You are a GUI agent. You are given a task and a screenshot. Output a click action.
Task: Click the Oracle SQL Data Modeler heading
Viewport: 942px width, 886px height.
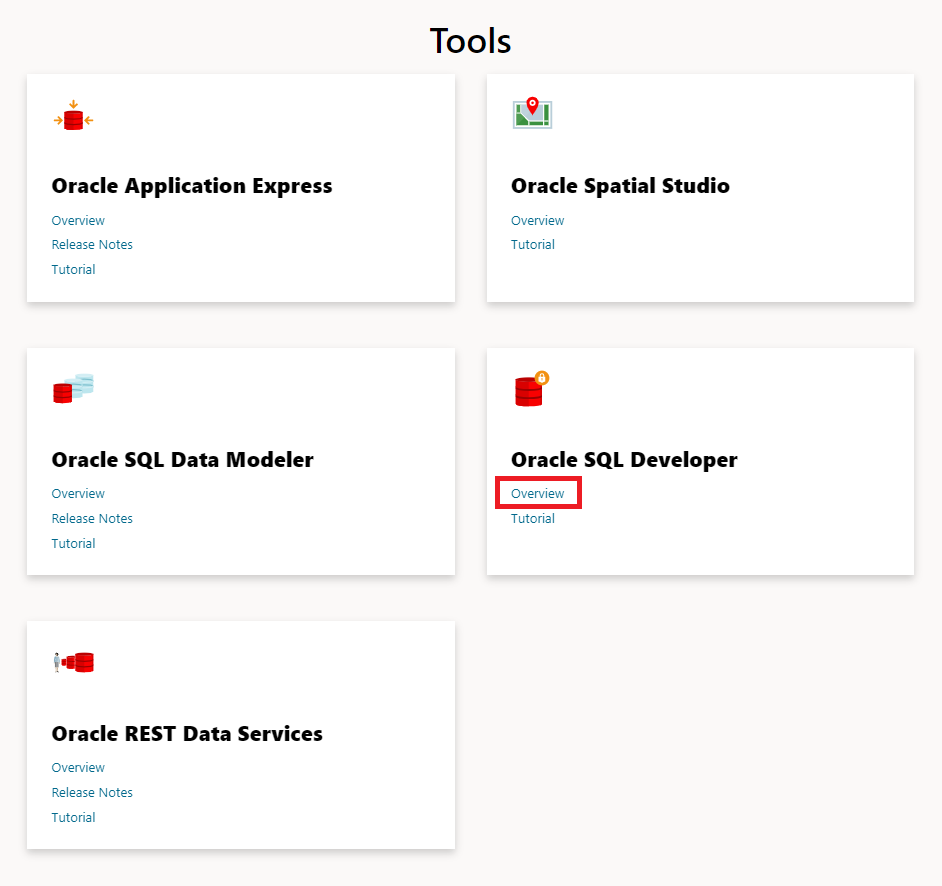pos(183,460)
